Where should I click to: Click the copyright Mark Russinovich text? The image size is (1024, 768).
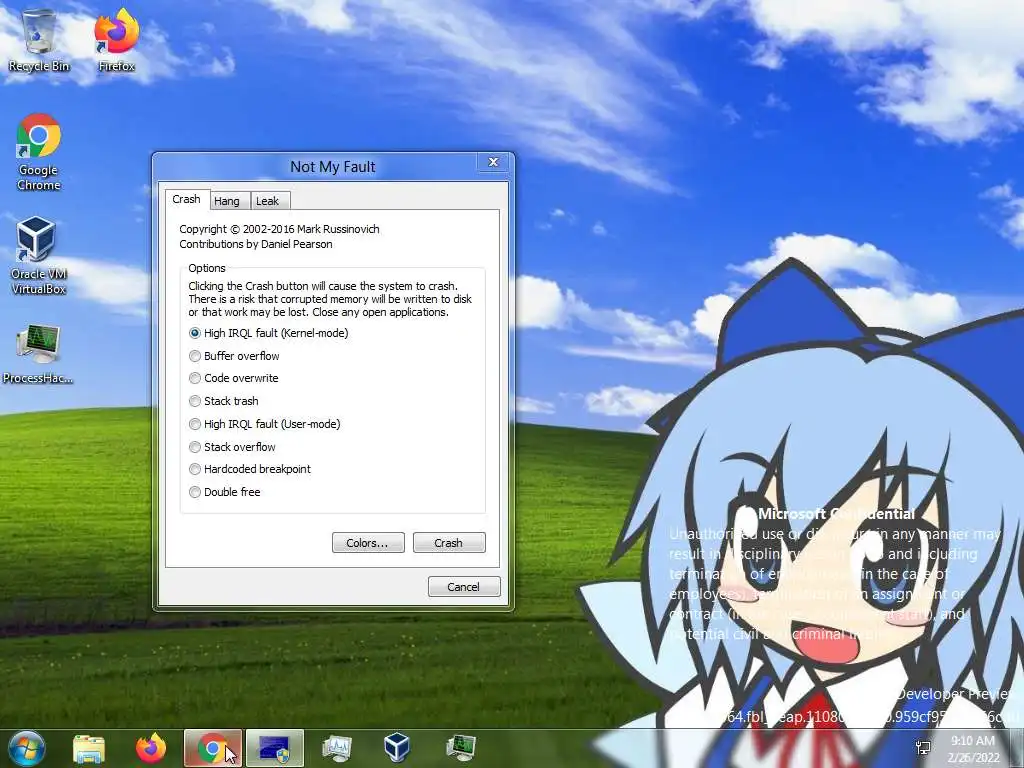[280, 229]
